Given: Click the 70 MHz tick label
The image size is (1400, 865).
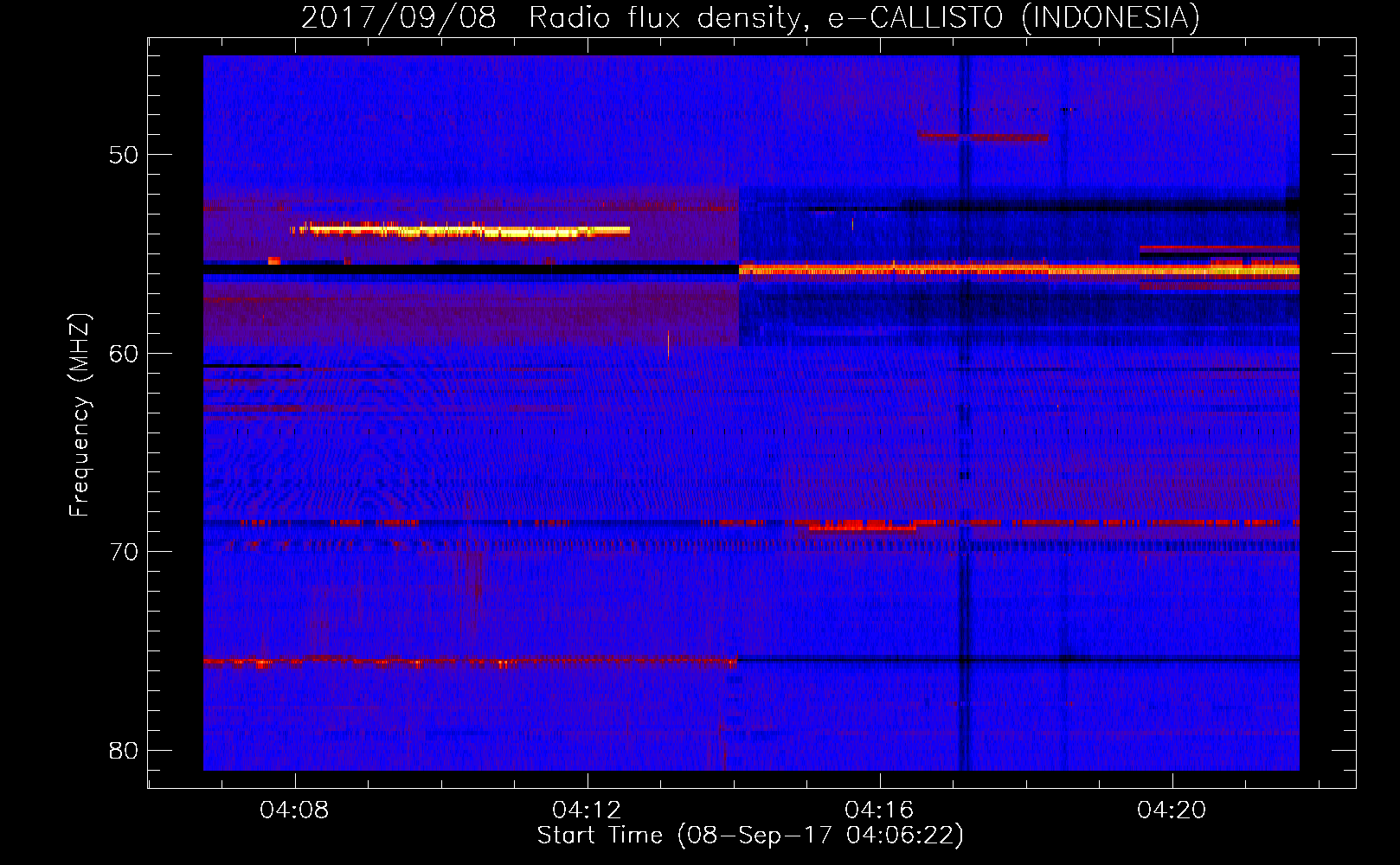Looking at the screenshot, I should coord(124,552).
